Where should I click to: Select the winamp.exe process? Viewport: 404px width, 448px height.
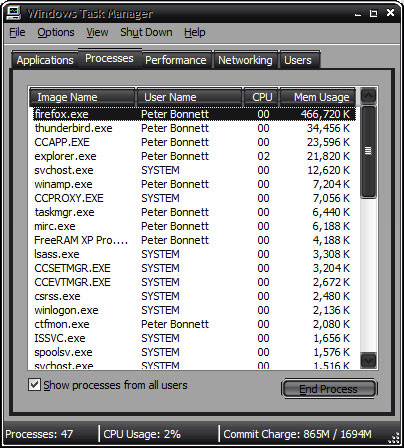click(x=194, y=184)
